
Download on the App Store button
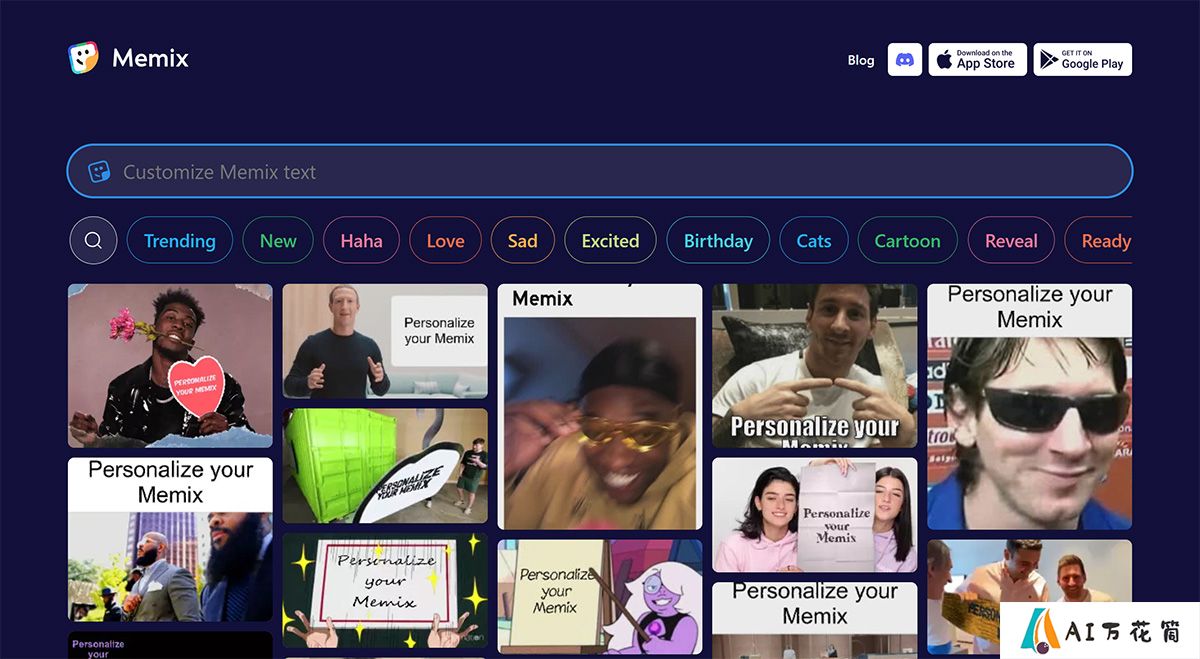pos(978,59)
